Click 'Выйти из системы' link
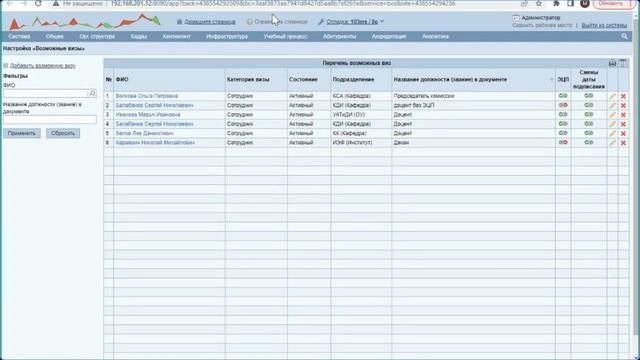The height and width of the screenshot is (360, 640). pos(604,25)
